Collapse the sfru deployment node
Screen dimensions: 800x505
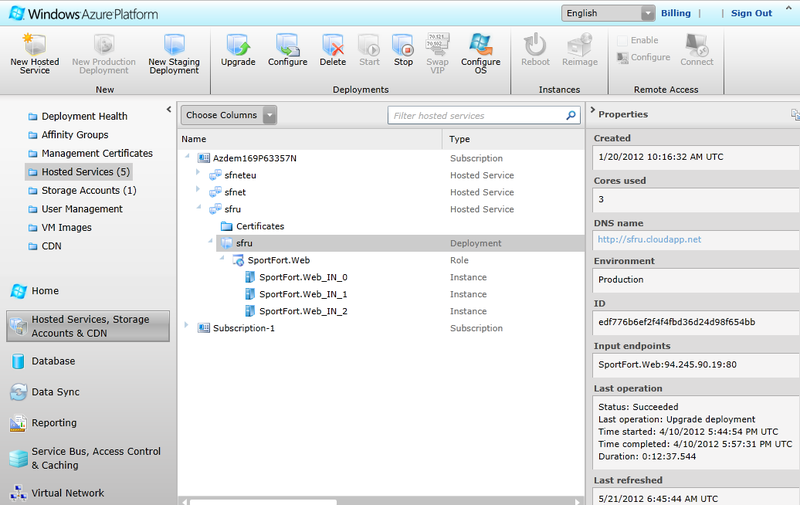click(x=210, y=241)
